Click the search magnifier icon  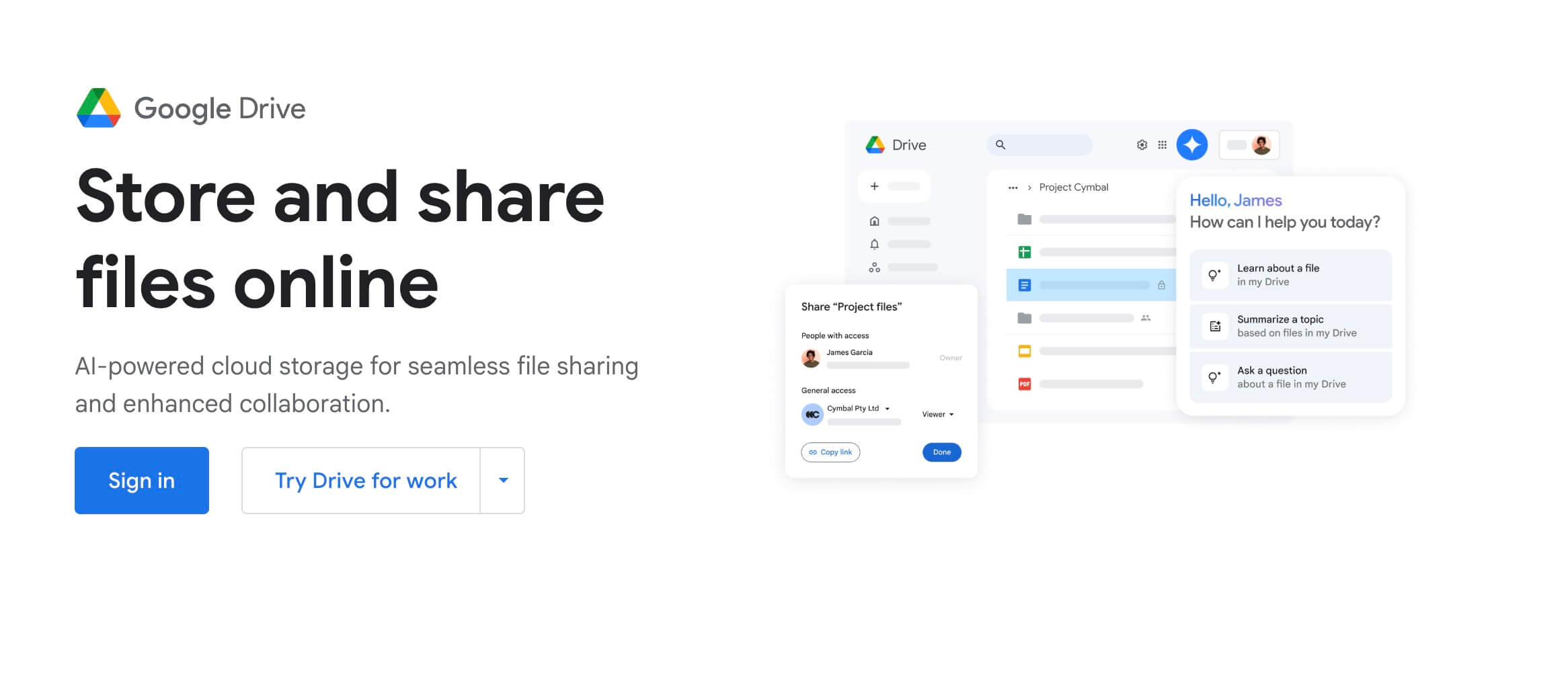click(1001, 145)
